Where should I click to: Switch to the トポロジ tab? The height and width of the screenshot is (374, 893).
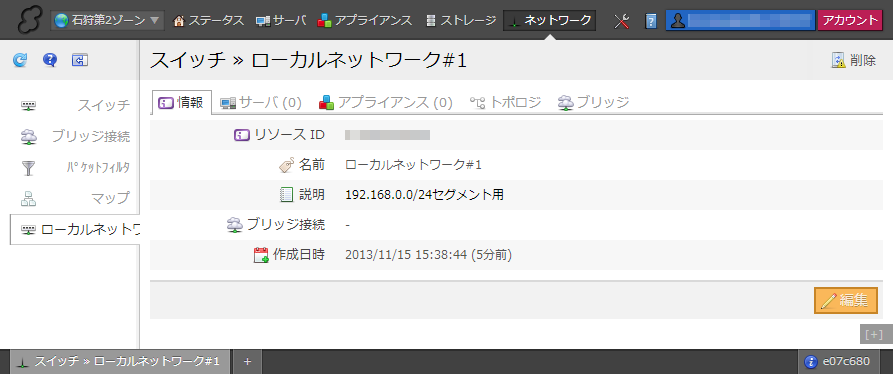click(505, 102)
